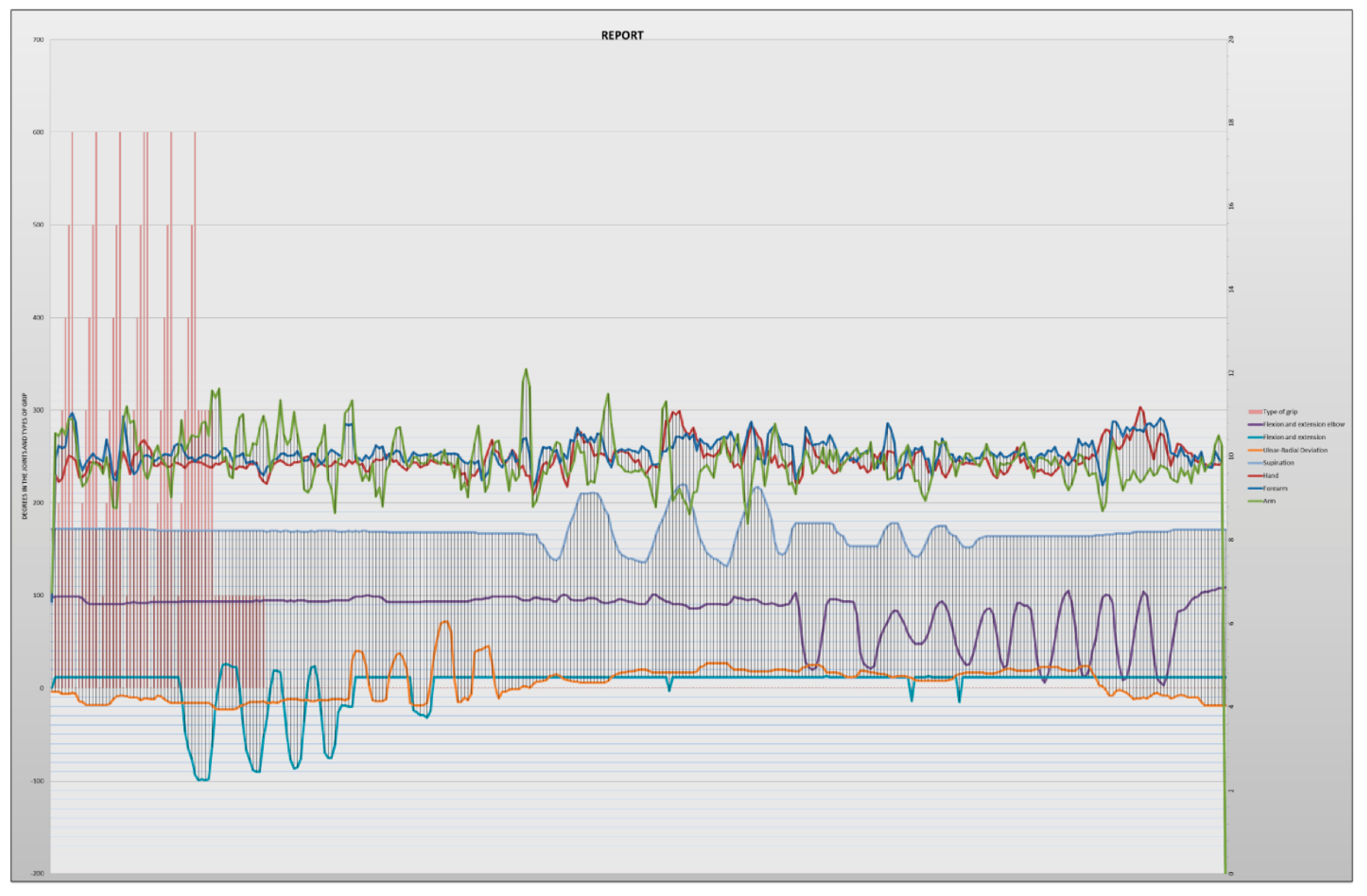
Task: Click the 'Hand' legend label
Action: (1271, 475)
